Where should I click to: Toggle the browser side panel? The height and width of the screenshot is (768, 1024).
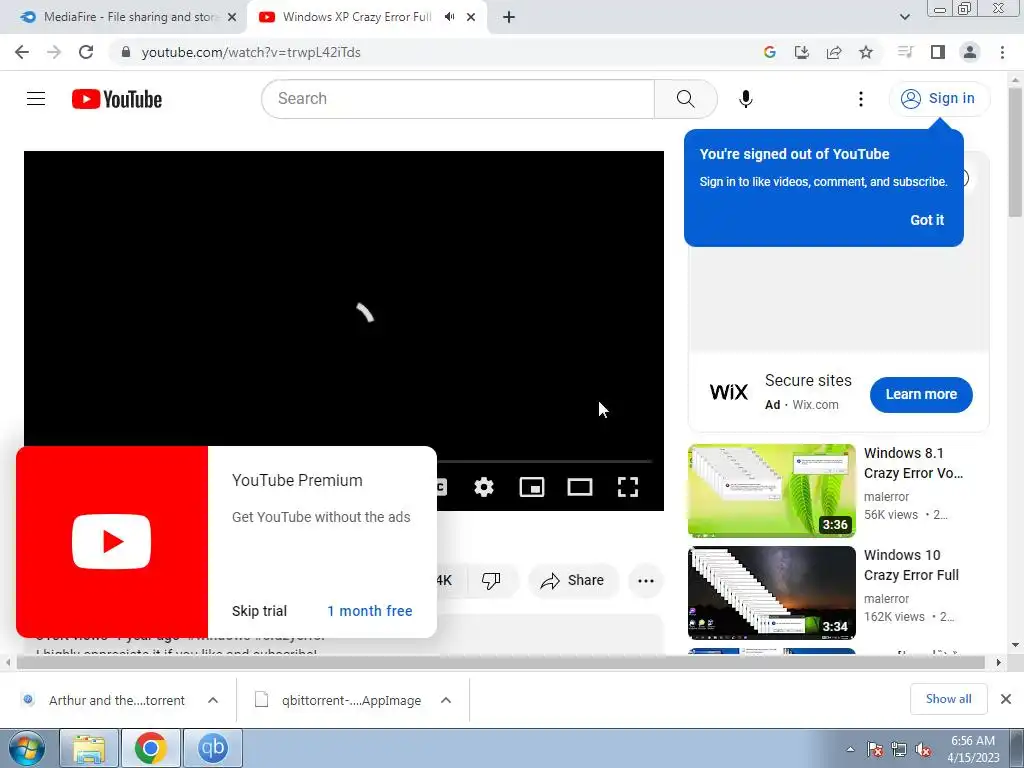938,52
